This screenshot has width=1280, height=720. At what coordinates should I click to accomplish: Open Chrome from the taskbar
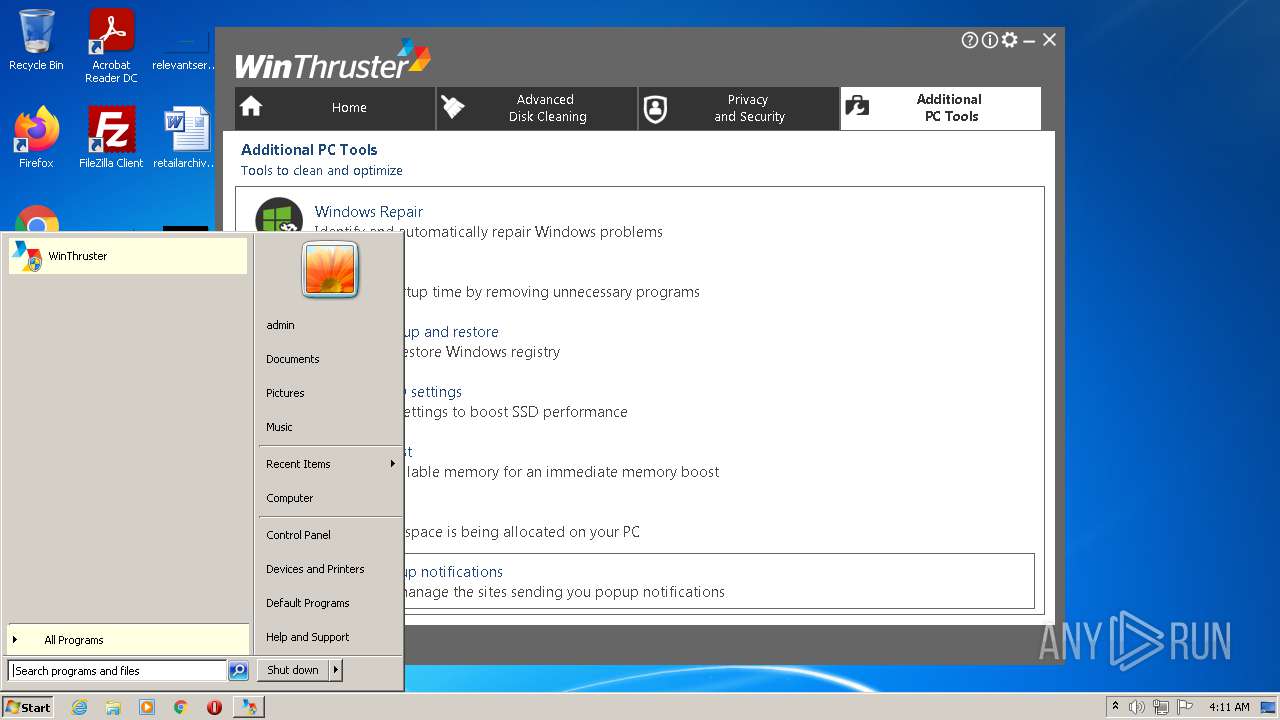click(x=181, y=707)
